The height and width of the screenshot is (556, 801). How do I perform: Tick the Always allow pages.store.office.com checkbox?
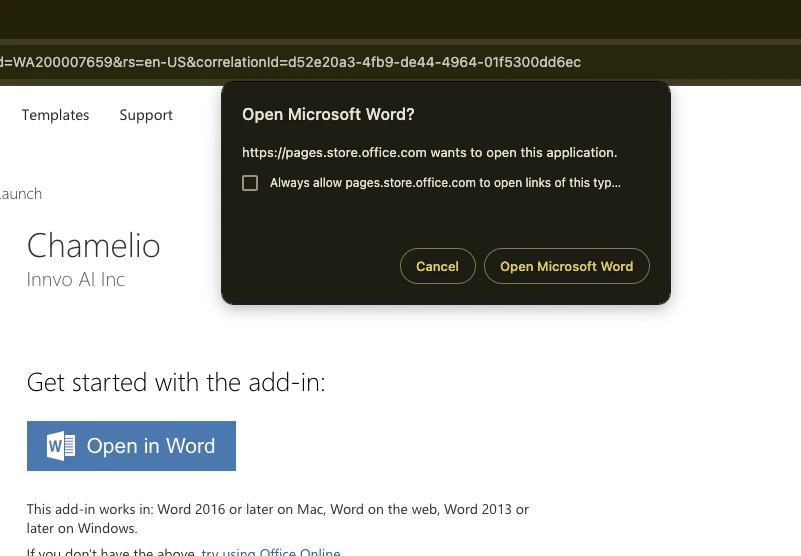point(250,183)
